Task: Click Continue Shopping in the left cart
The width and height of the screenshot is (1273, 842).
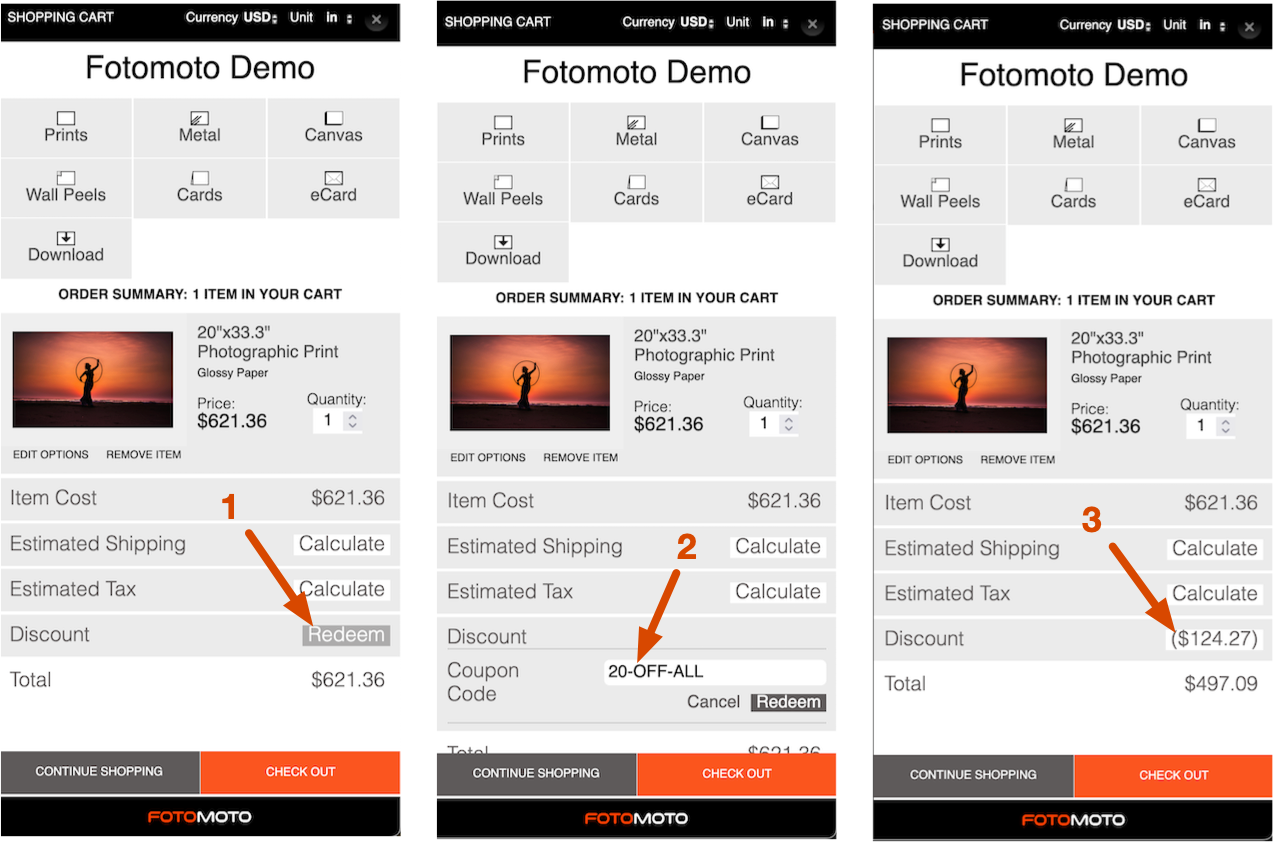Action: tap(100, 772)
